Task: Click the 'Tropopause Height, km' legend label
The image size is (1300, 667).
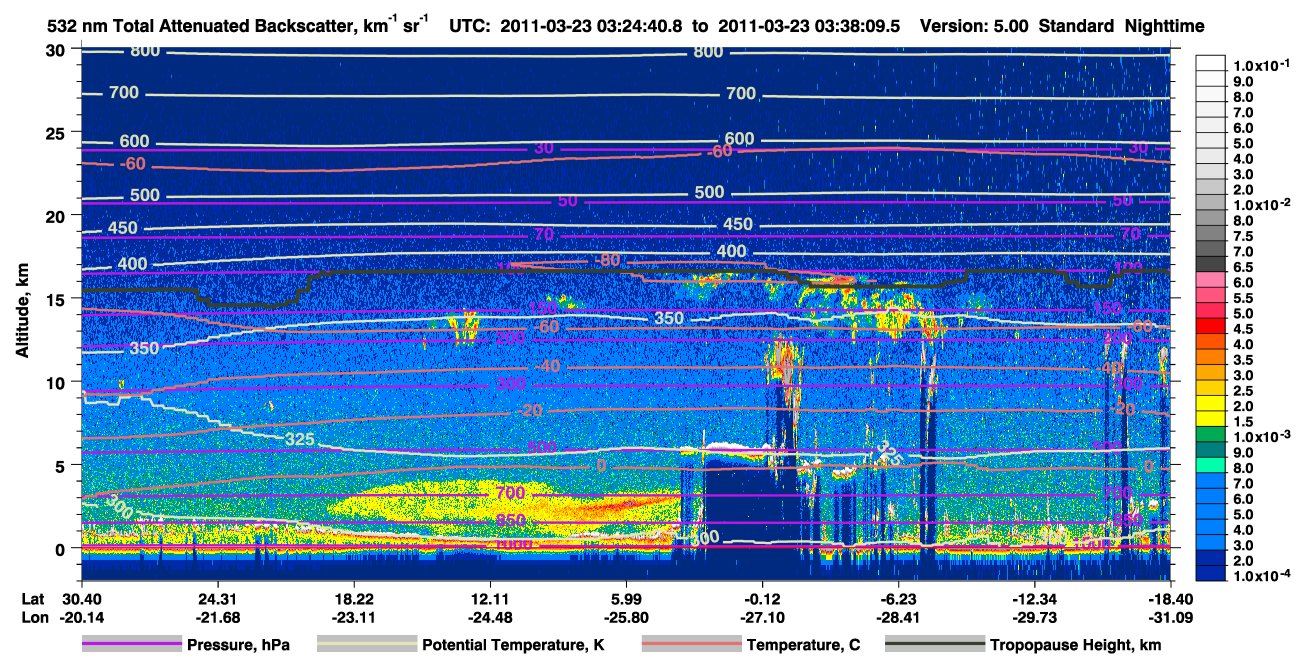Action: click(x=1076, y=645)
